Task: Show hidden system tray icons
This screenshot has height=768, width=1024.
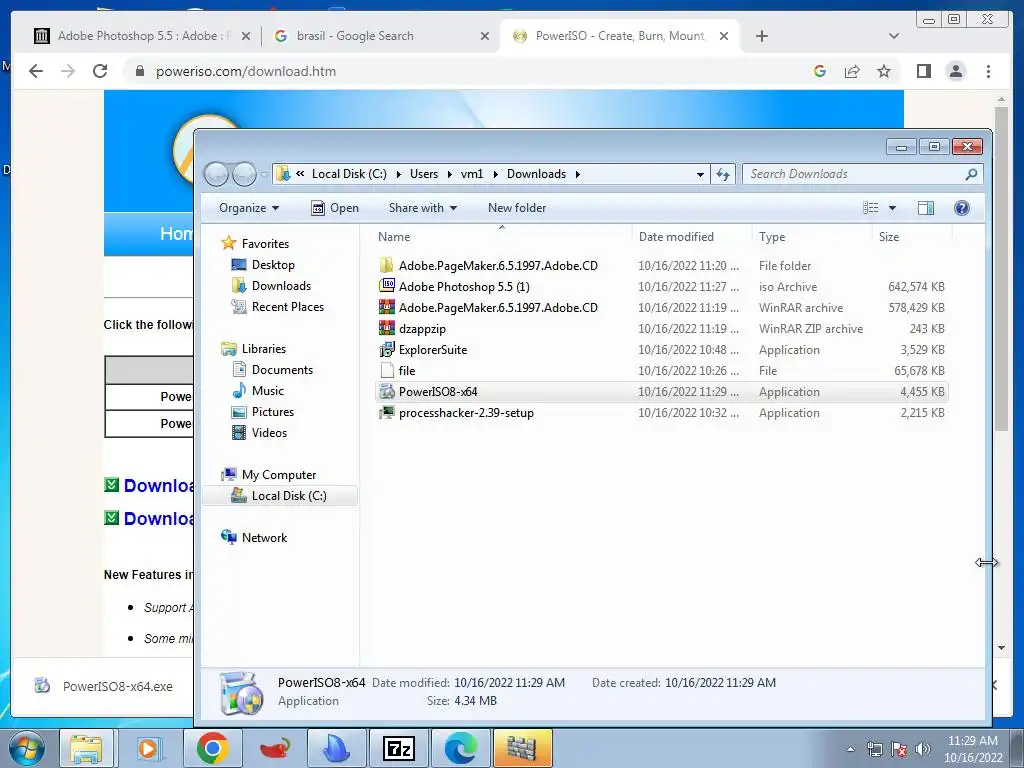Action: coord(850,749)
